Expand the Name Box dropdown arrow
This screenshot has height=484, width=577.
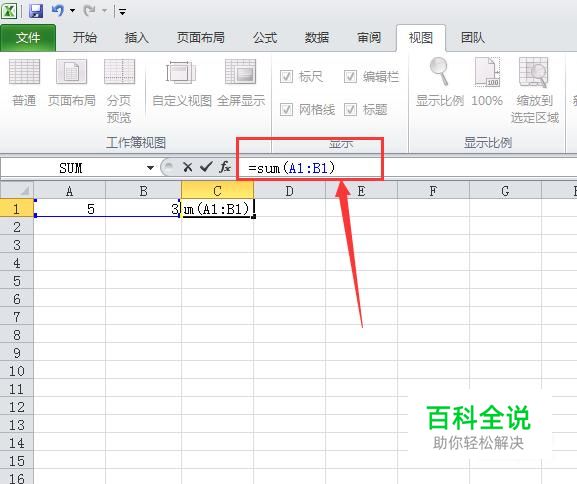click(x=150, y=168)
